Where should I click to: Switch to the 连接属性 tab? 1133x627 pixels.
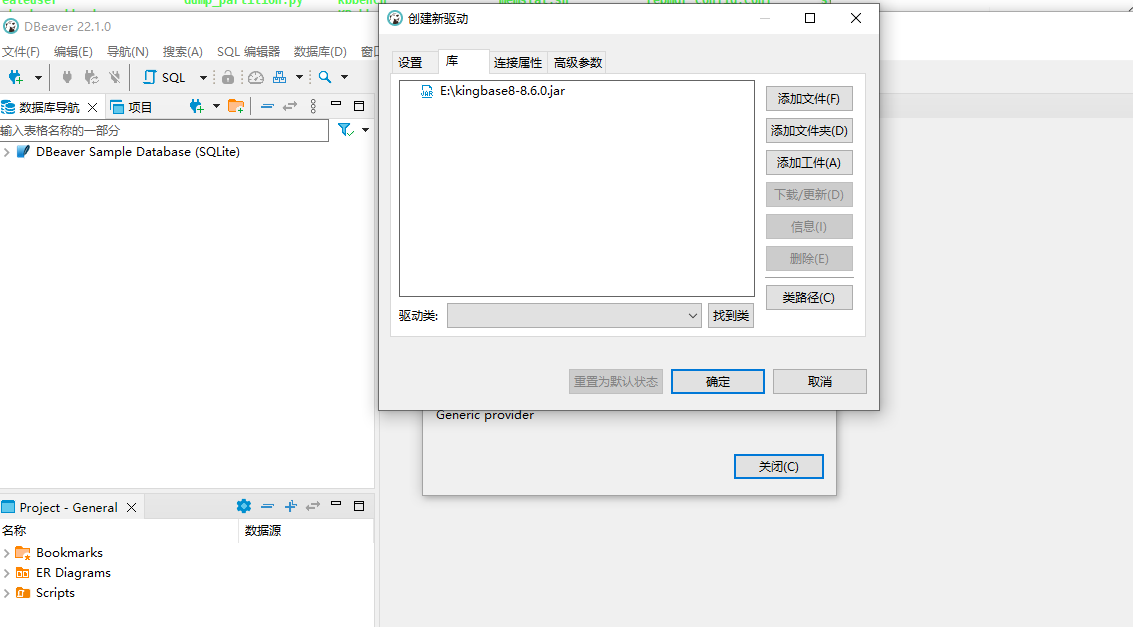pyautogui.click(x=517, y=63)
